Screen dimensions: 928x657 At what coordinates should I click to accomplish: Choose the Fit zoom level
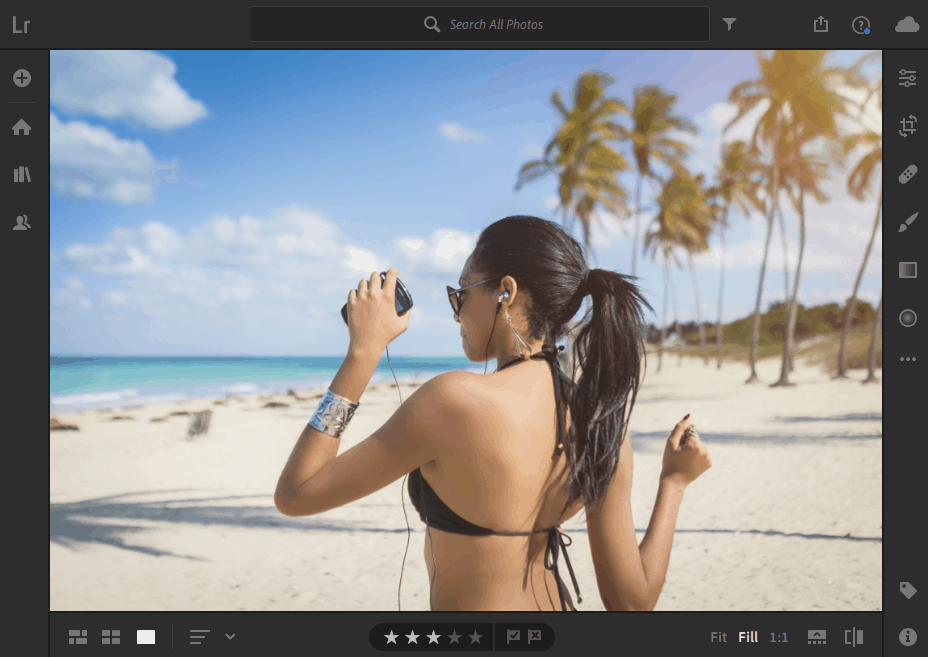[x=718, y=637]
